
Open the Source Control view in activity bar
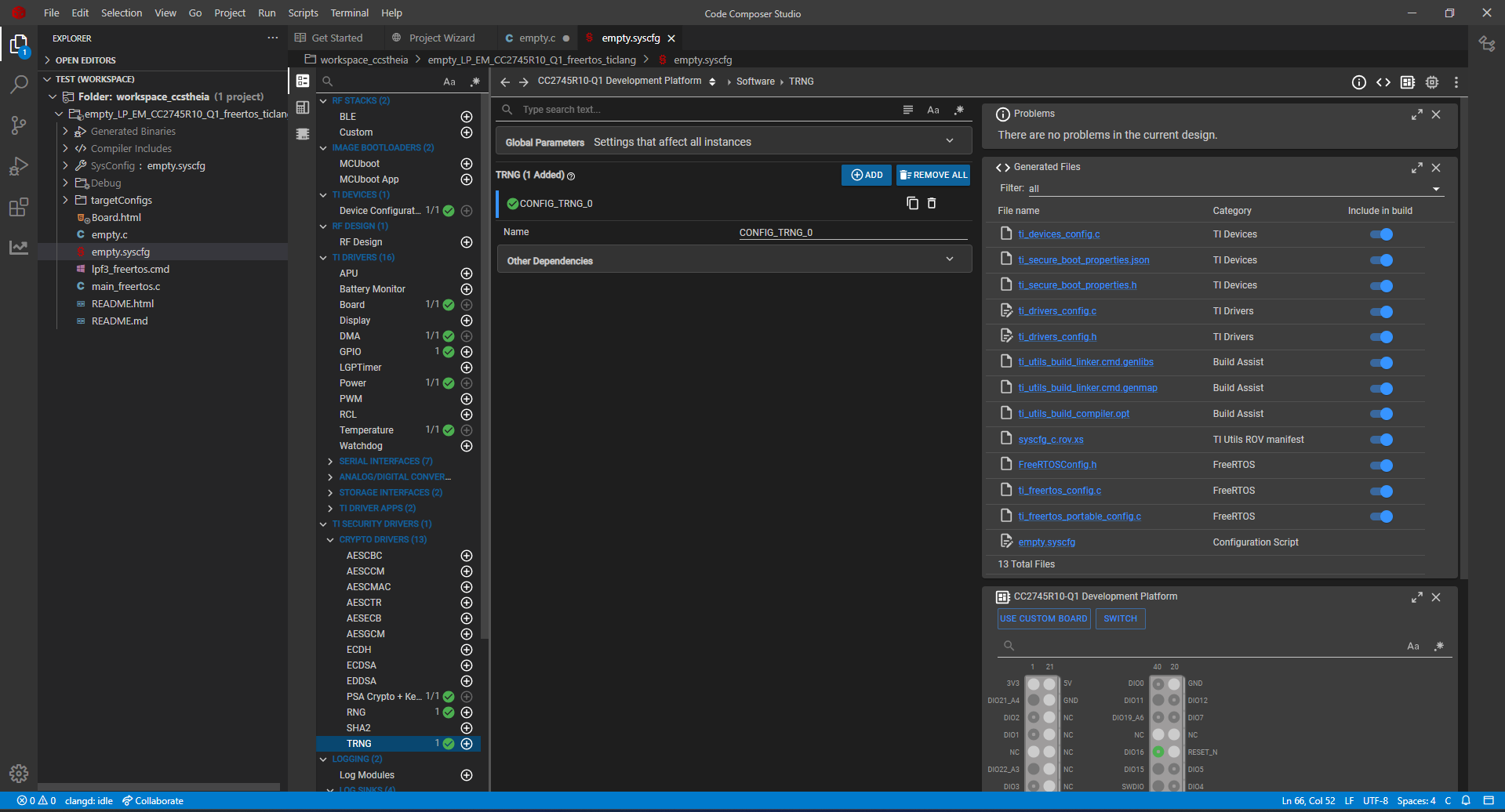(19, 125)
